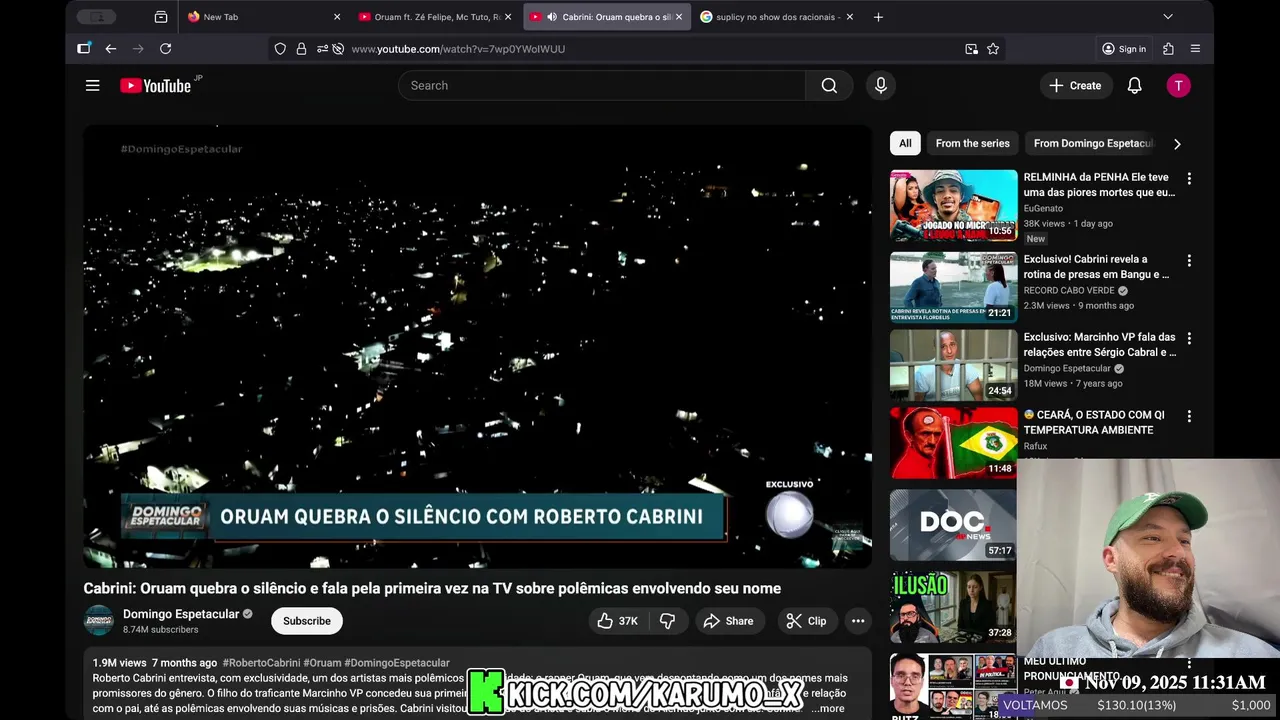The height and width of the screenshot is (720, 1280).
Task: Open the notifications bell
Action: (1135, 86)
